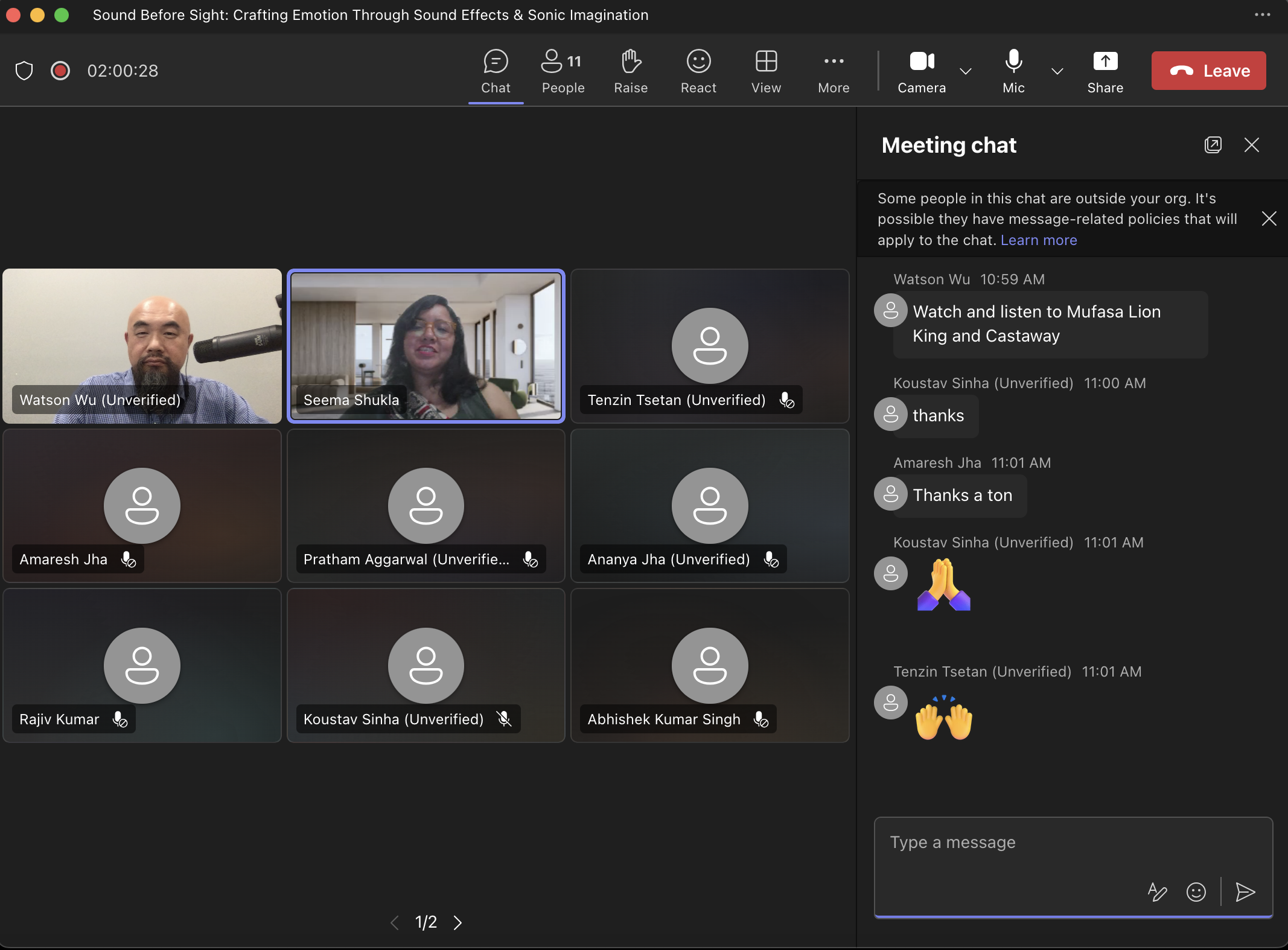Open the chat emoji picker

tap(1196, 891)
